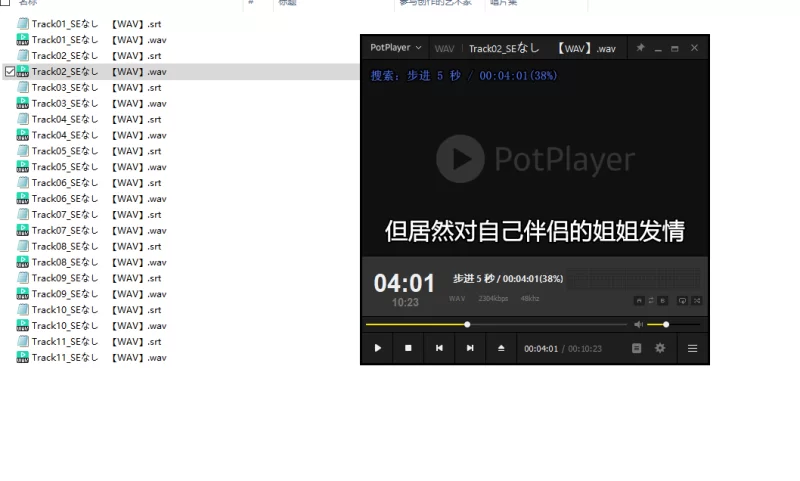Click the playback seek bar
Image resolution: width=800 pixels, height=481 pixels.
[496, 324]
